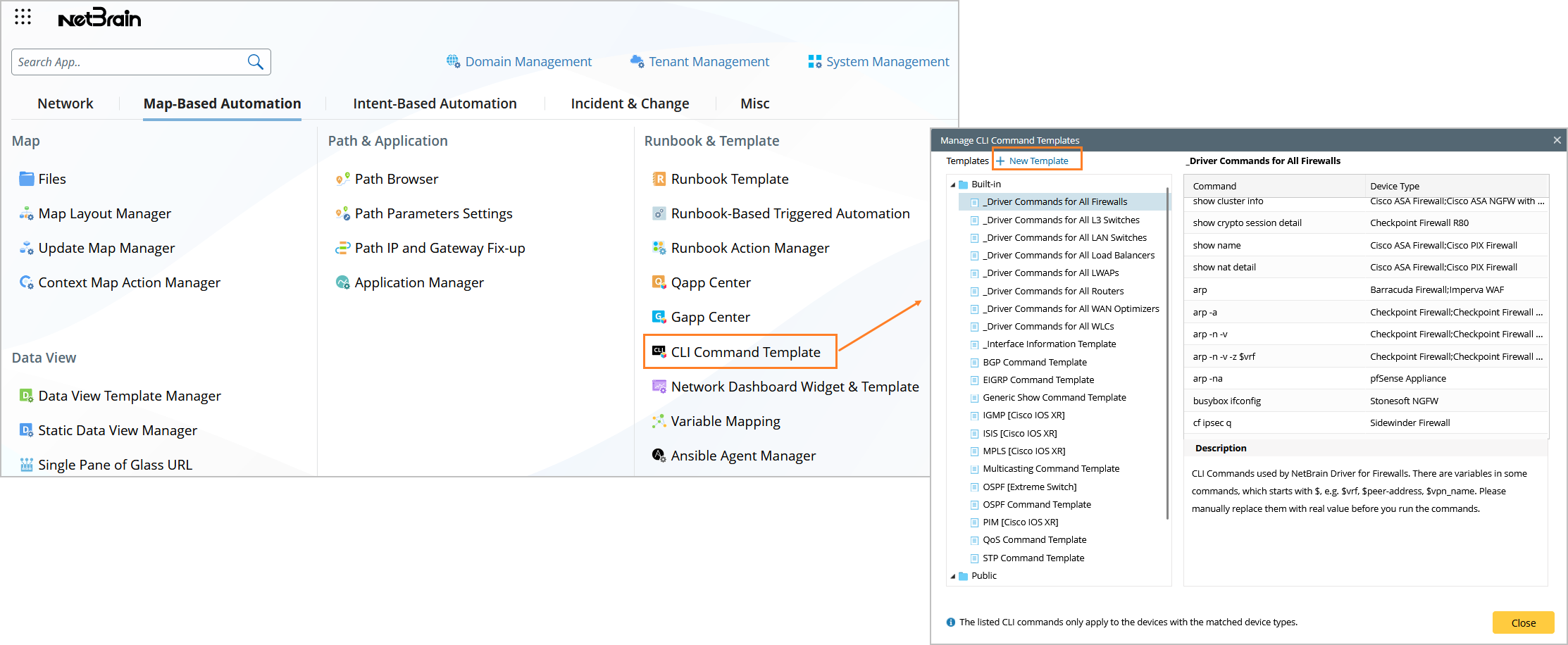
Task: Click the Ansible Agent Manager icon
Action: [659, 456]
